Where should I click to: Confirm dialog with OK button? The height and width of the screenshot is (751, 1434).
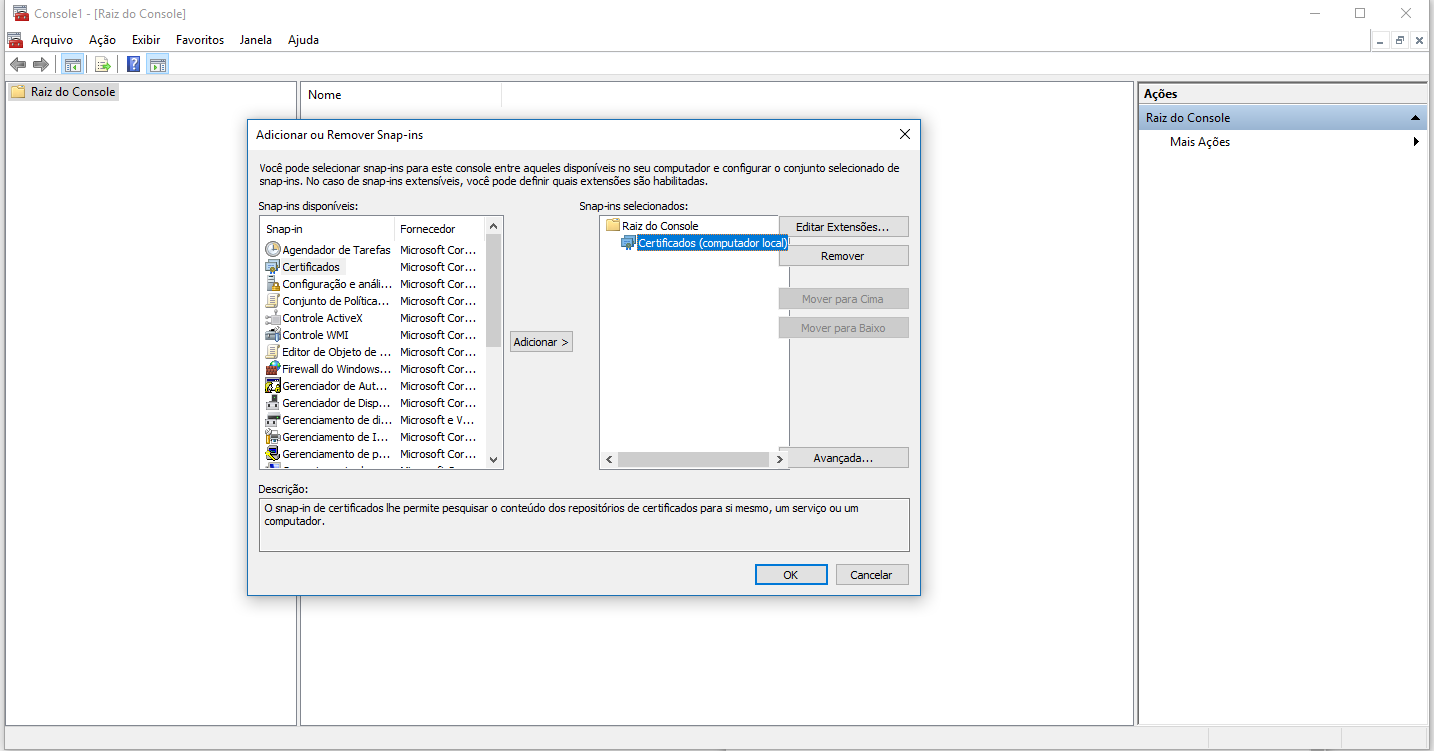(791, 575)
